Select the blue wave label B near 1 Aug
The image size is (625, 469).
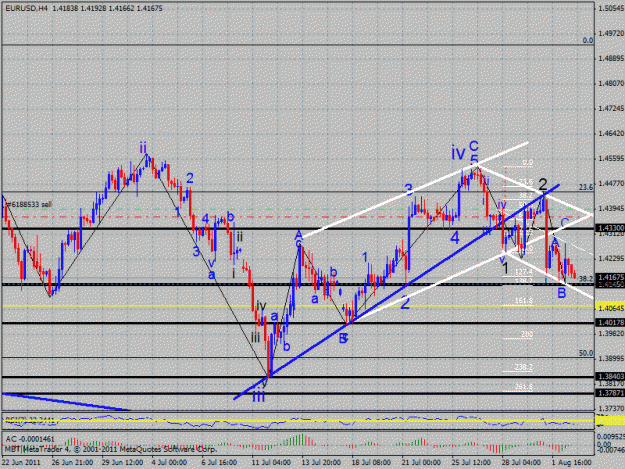(x=561, y=293)
